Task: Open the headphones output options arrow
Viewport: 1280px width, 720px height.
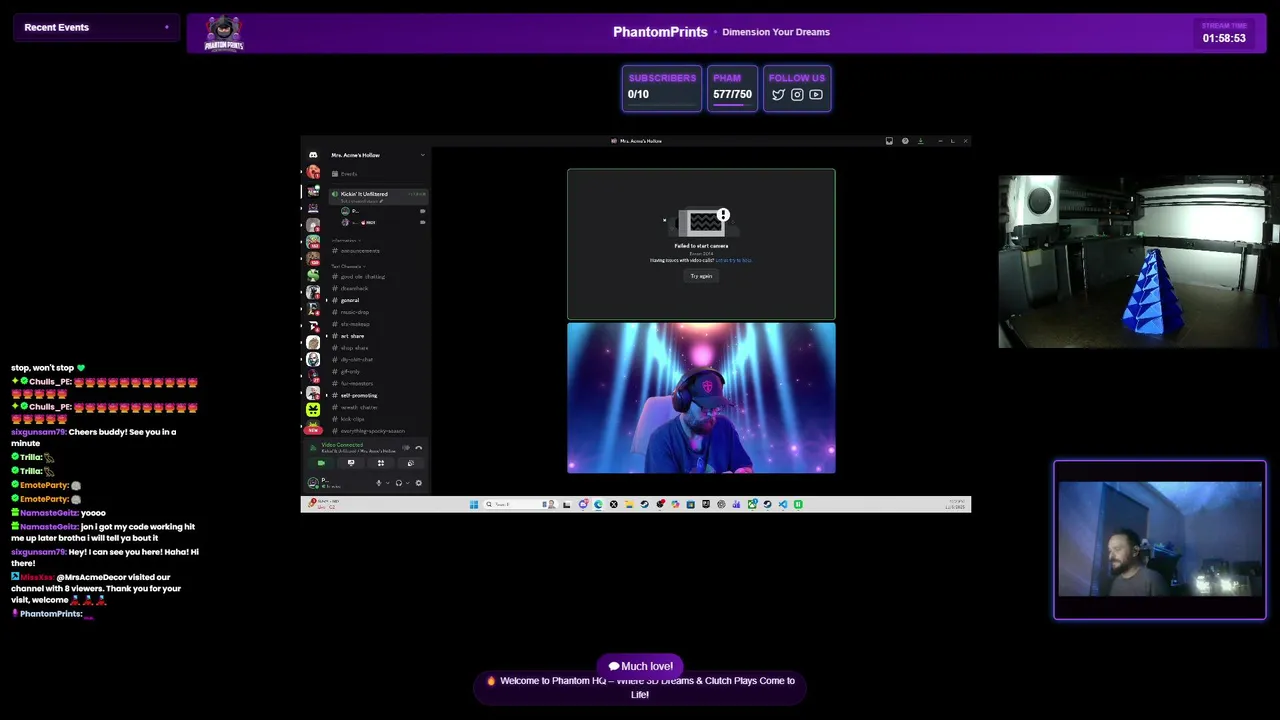Action: tap(408, 483)
